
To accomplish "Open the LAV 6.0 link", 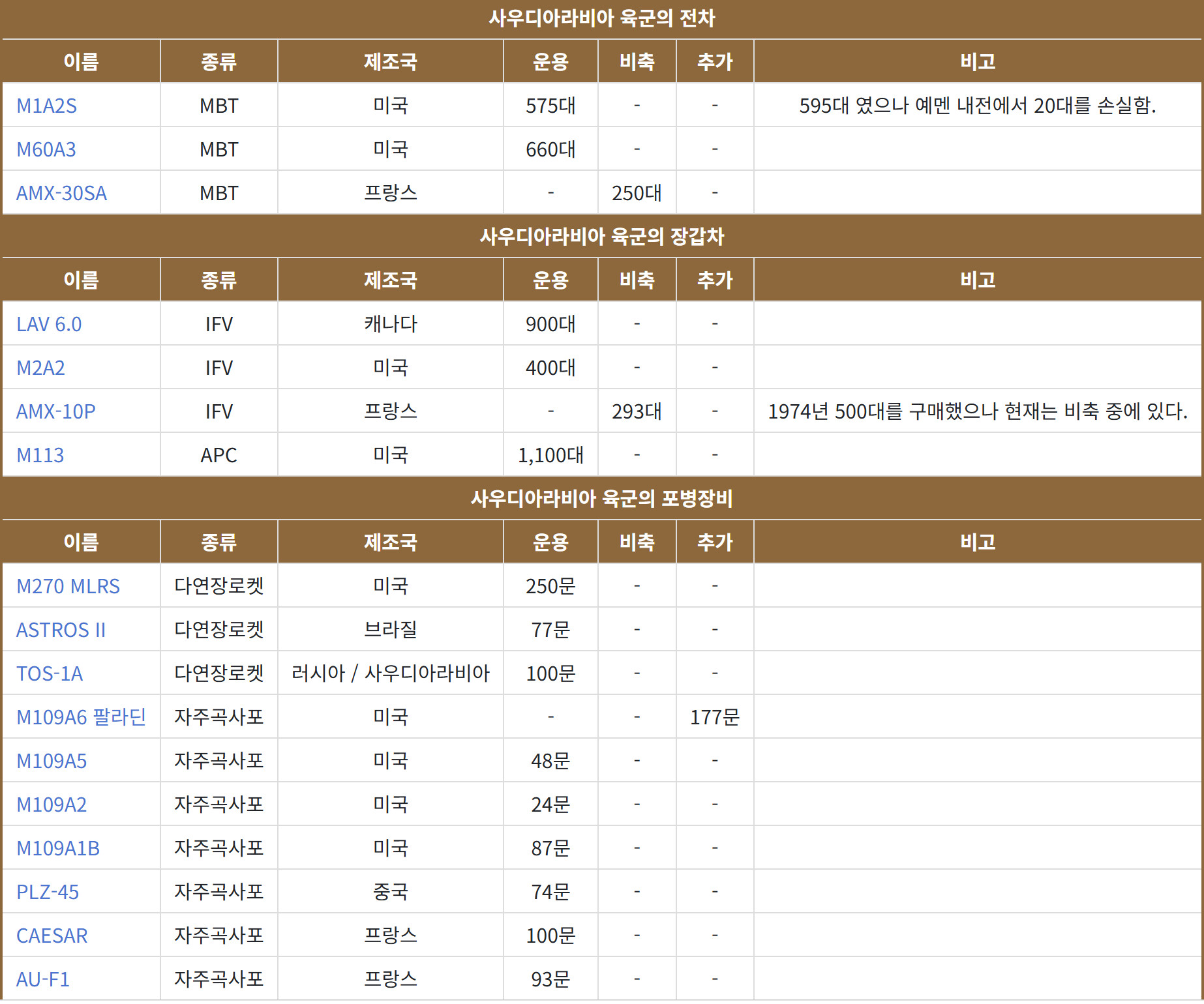I will pyautogui.click(x=49, y=324).
